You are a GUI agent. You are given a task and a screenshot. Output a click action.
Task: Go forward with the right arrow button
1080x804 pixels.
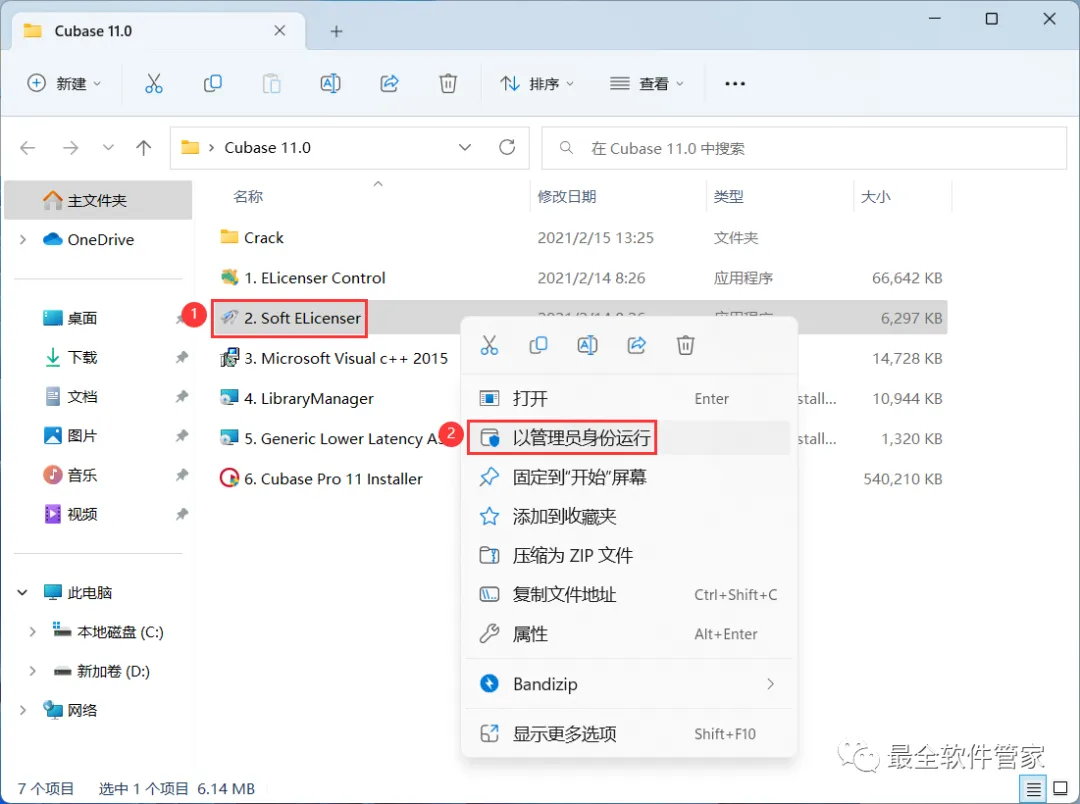[x=70, y=147]
